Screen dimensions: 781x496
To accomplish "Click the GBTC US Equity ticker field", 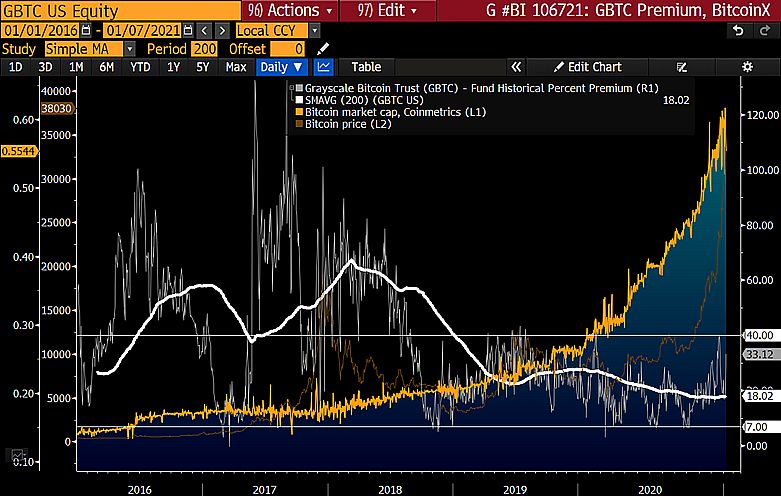I will click(120, 10).
